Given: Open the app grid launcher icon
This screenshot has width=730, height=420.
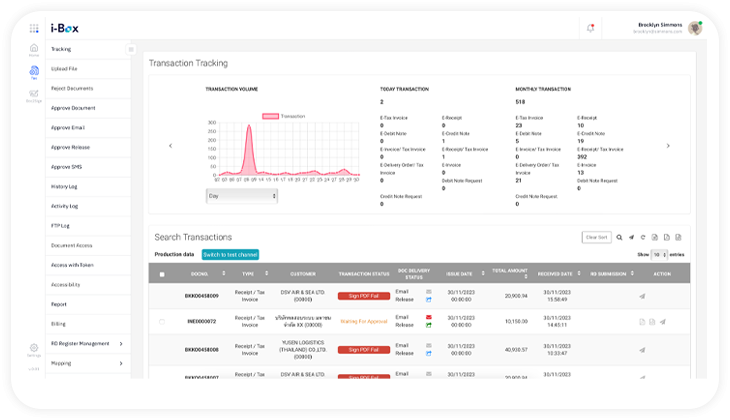Looking at the screenshot, I should pos(34,28).
